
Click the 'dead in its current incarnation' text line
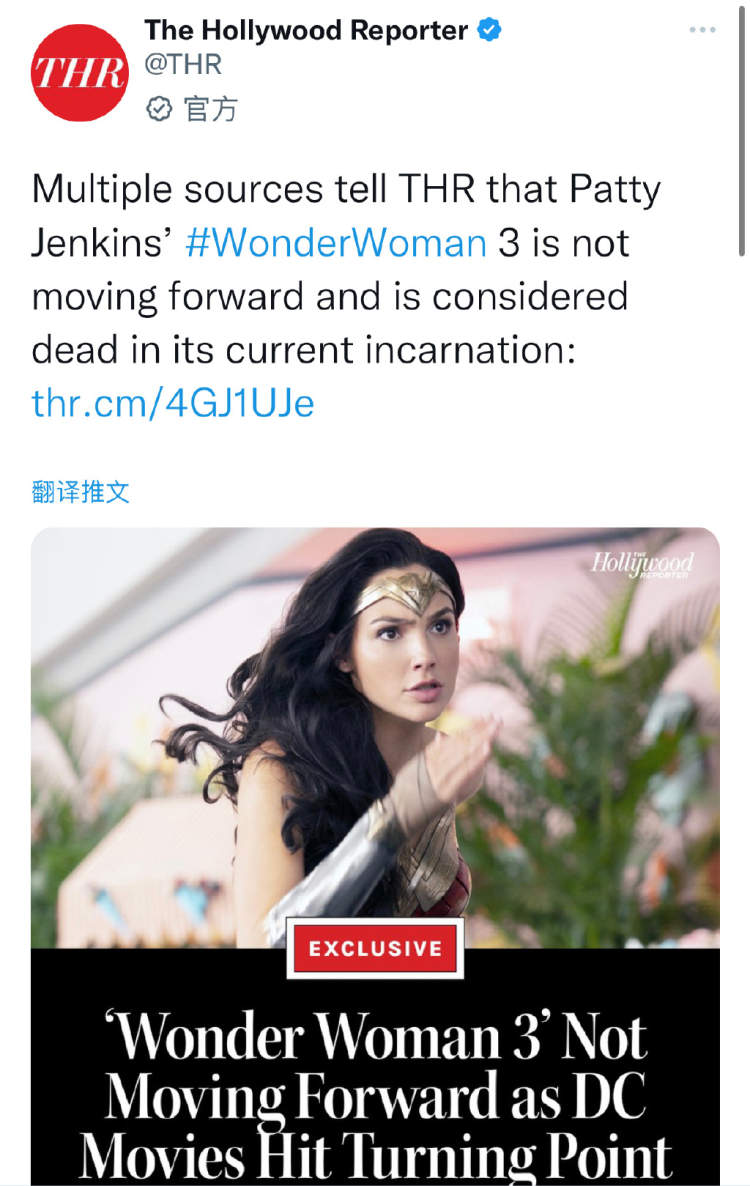tap(304, 350)
